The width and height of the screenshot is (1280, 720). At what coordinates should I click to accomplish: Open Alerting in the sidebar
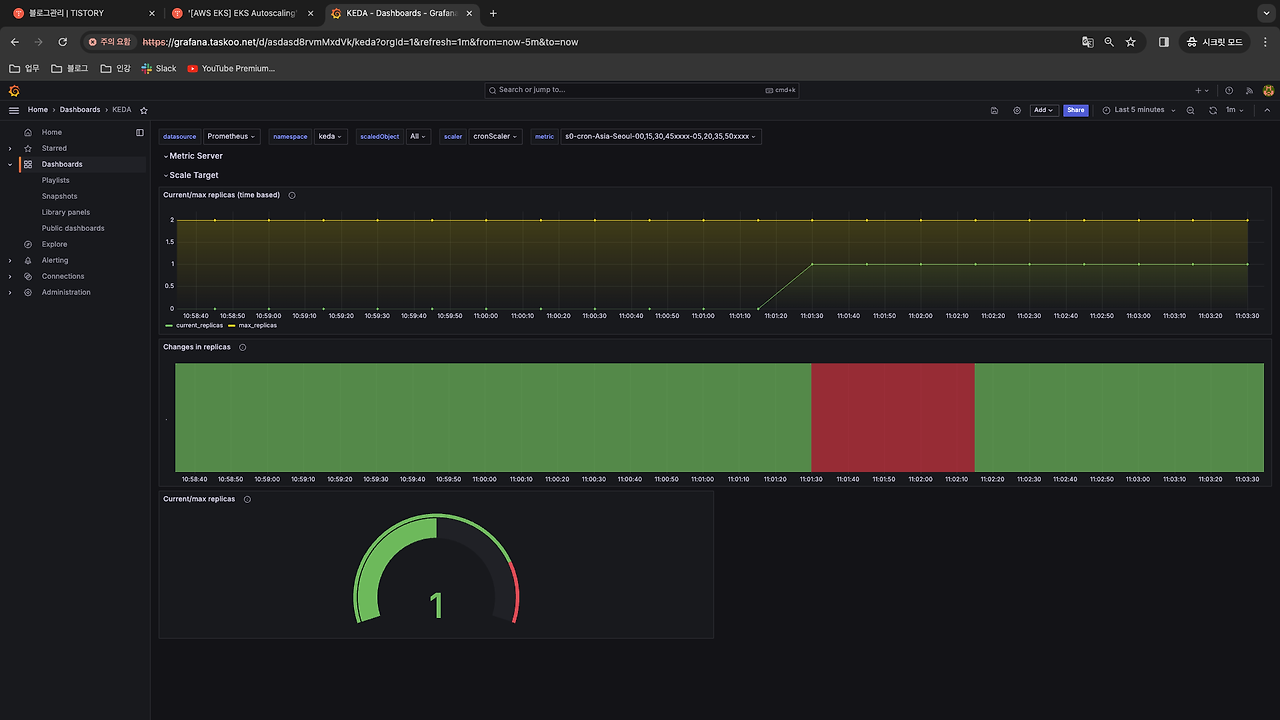[55, 260]
